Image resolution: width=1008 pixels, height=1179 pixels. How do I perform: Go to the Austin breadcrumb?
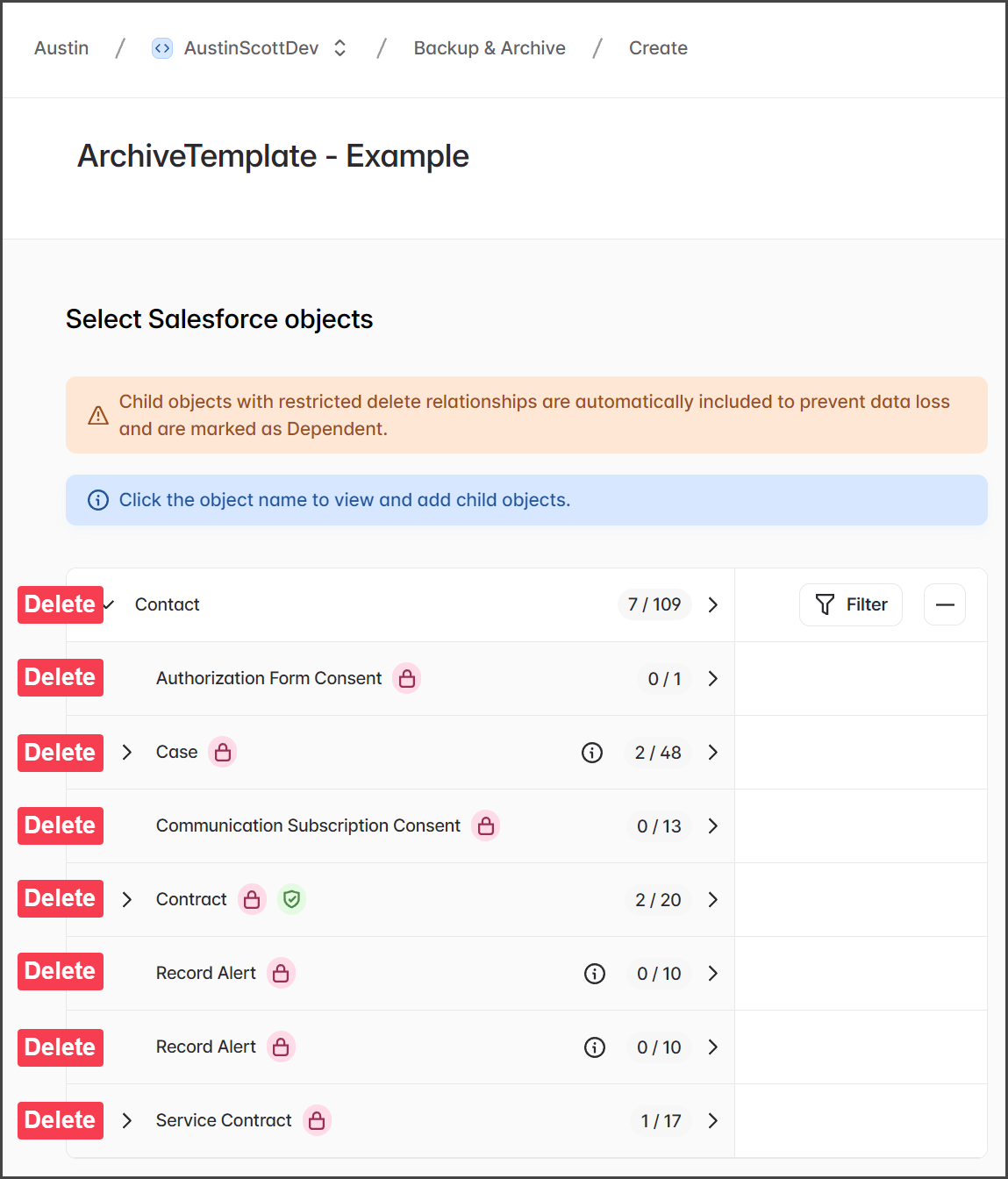61,48
